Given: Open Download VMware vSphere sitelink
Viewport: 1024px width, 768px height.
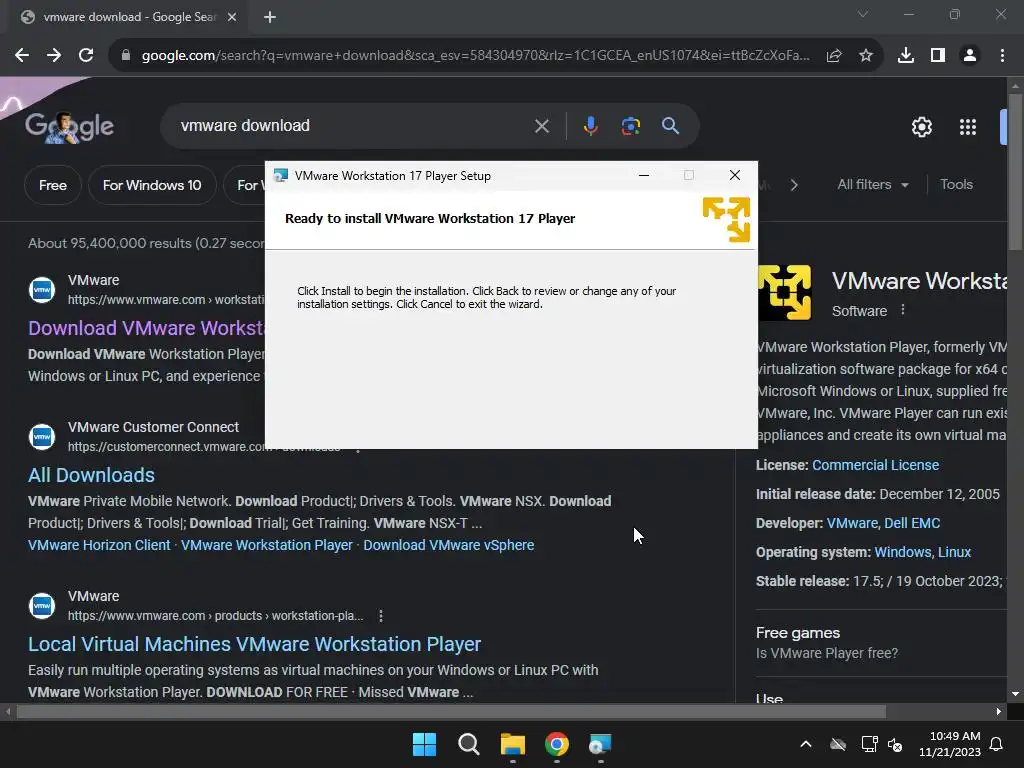Looking at the screenshot, I should click(449, 545).
